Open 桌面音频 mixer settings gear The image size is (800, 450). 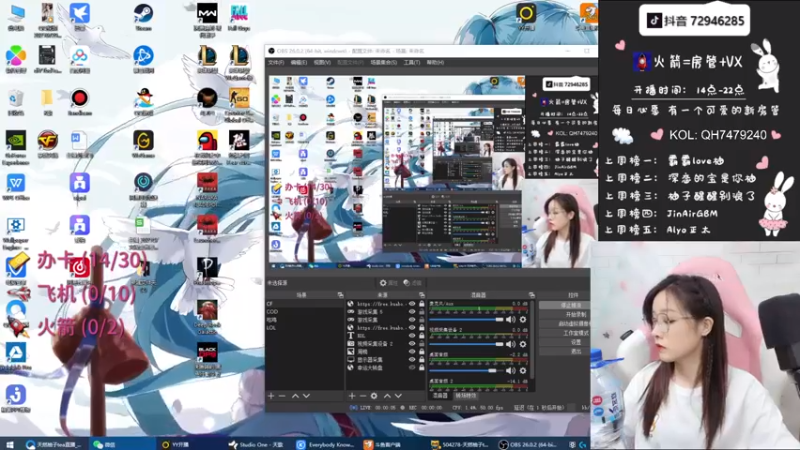coord(523,371)
